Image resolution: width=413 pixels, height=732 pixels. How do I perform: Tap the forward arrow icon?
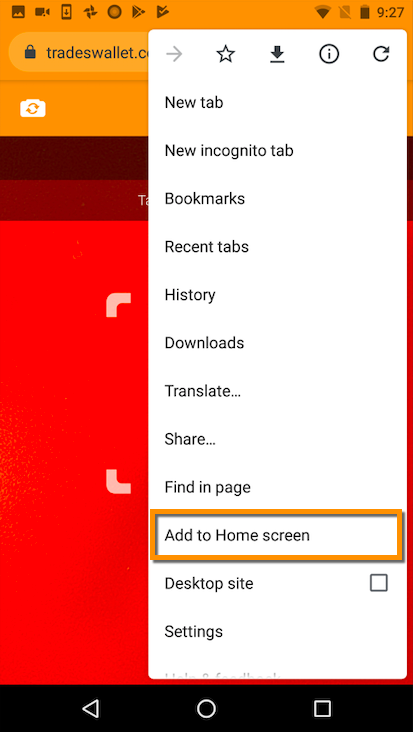(x=175, y=55)
